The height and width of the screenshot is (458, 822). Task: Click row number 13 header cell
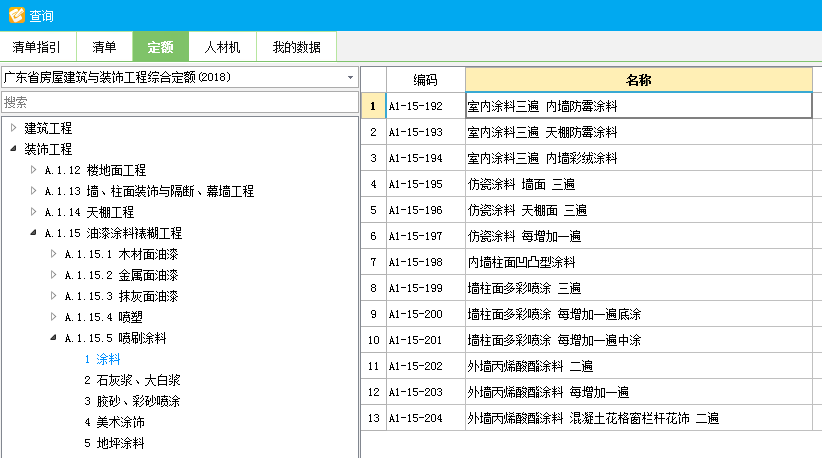tap(373, 418)
